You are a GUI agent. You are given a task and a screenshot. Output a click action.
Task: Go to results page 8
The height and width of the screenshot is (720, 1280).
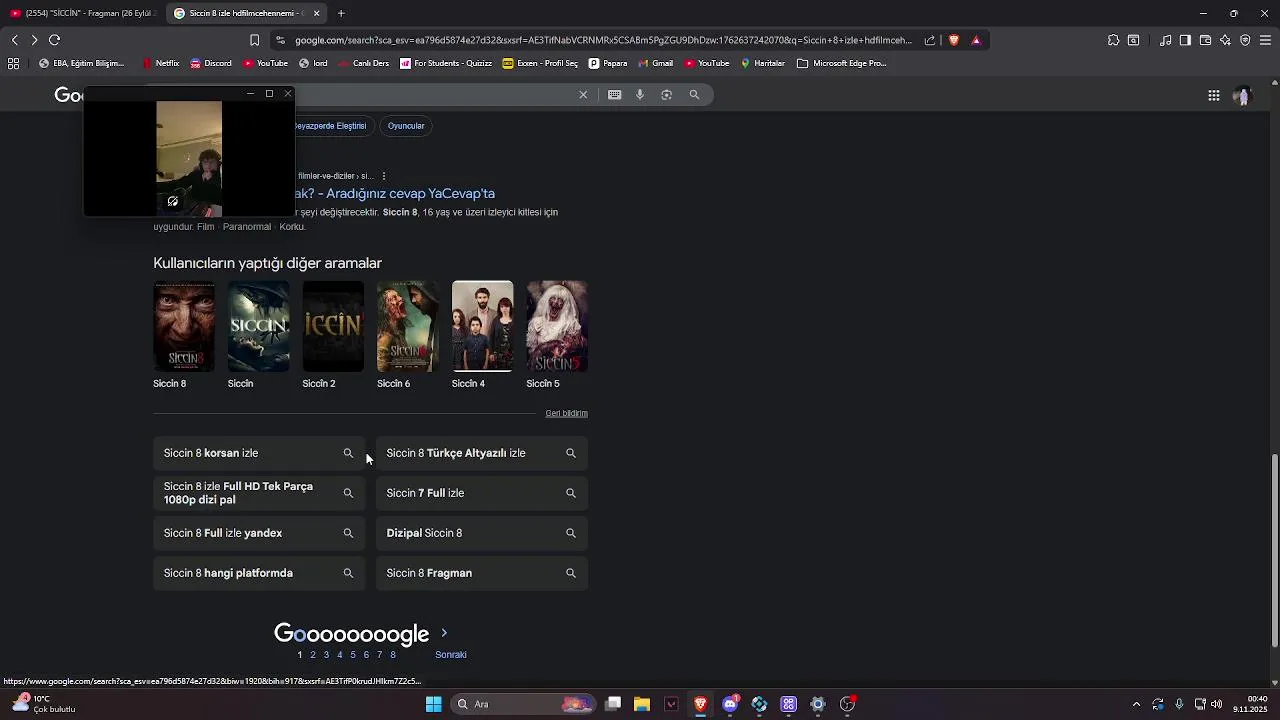point(393,655)
